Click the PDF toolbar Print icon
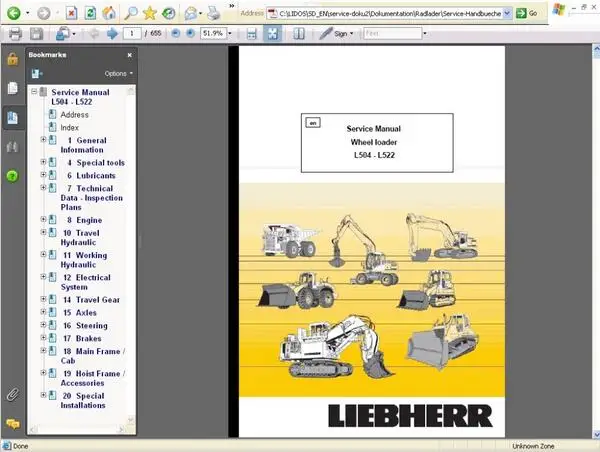600x452 pixels. pos(15,34)
